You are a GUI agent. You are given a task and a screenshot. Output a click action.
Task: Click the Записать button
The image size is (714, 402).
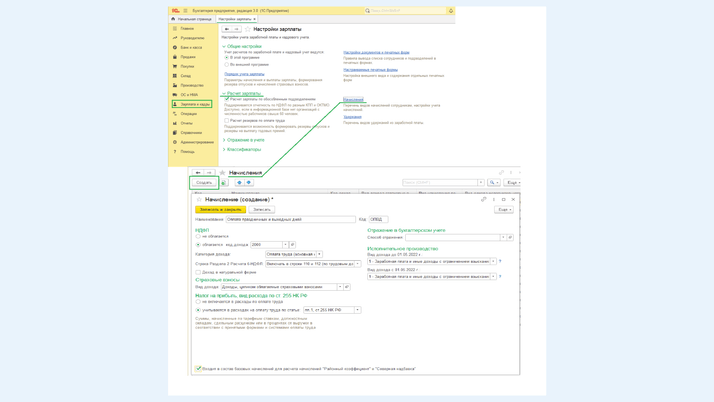[262, 209]
